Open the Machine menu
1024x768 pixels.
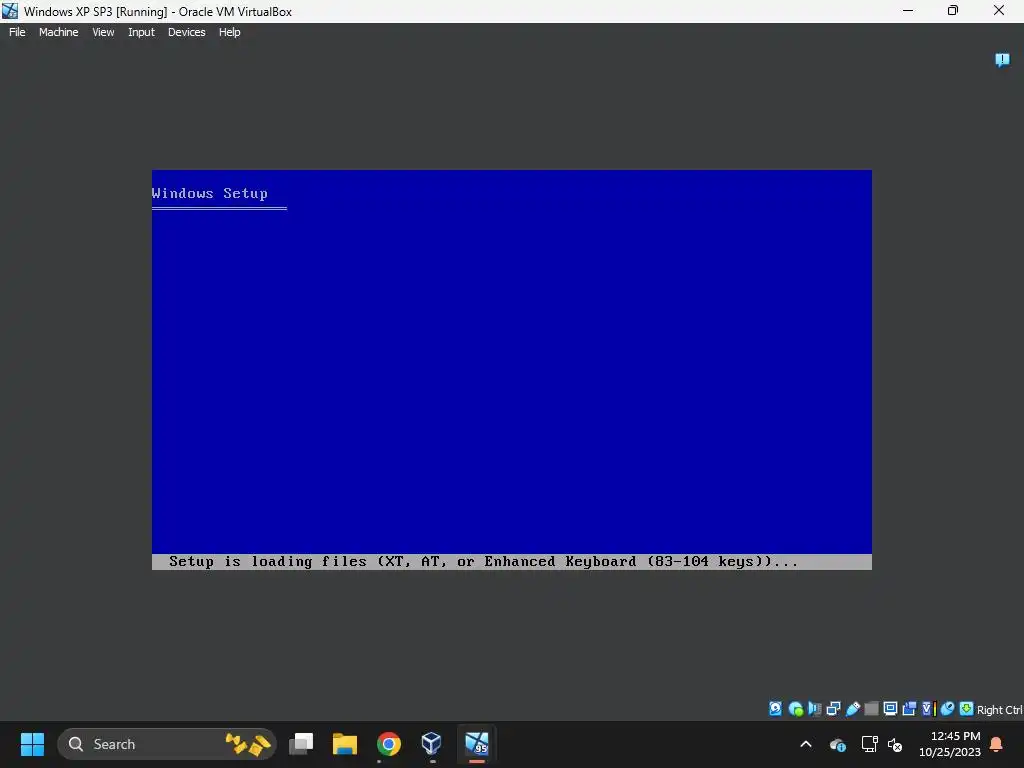58,32
